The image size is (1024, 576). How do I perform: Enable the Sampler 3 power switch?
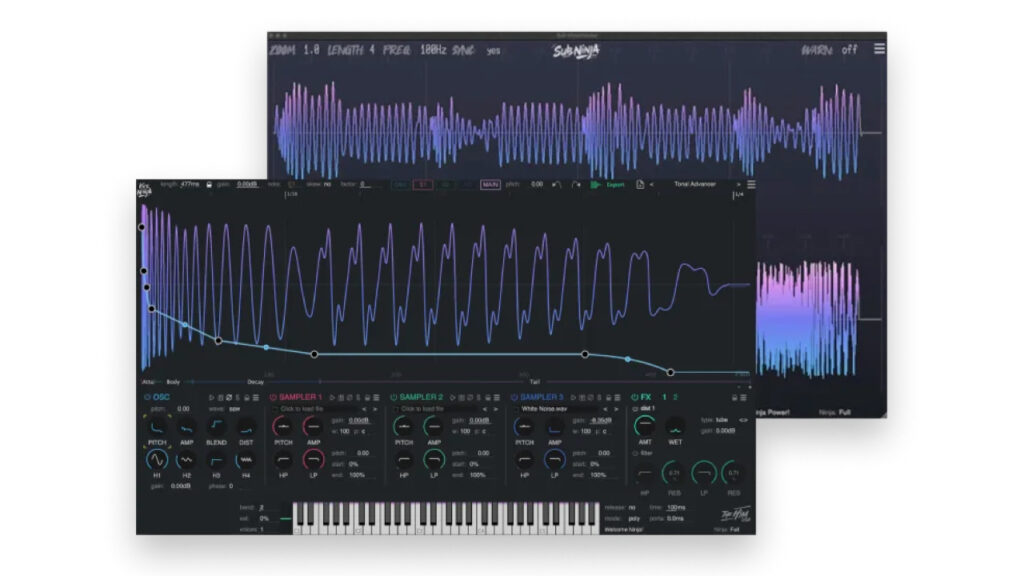514,397
